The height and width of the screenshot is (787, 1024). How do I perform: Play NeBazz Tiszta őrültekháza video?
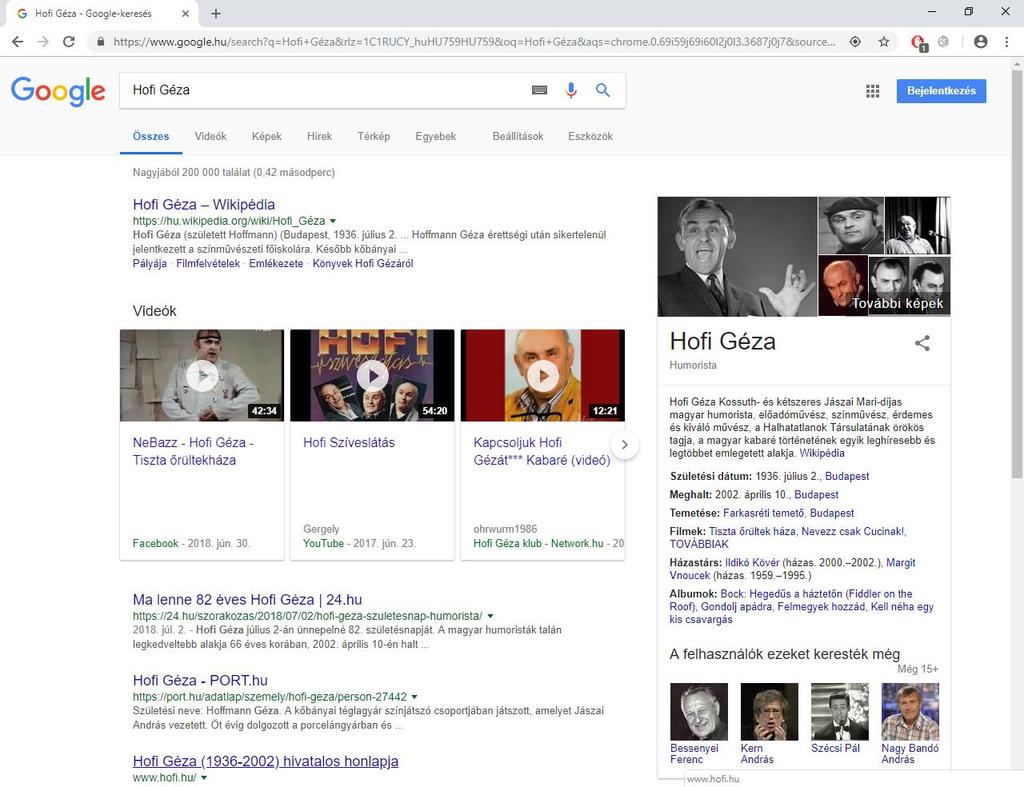click(202, 376)
